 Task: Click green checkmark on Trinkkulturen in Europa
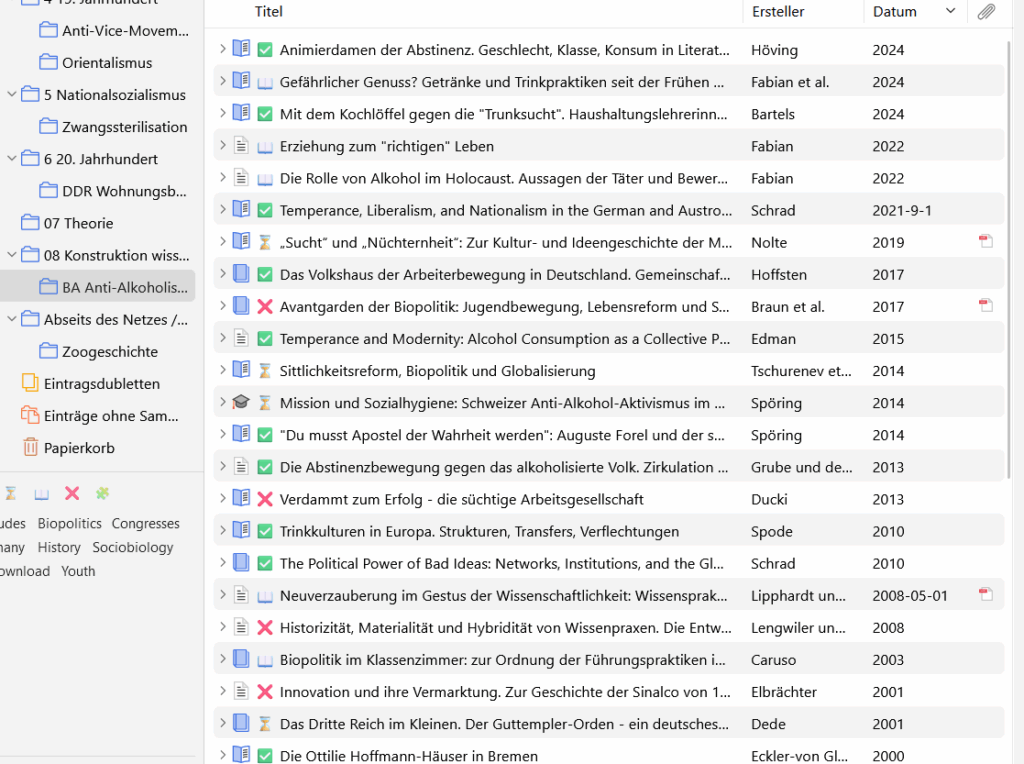(265, 531)
